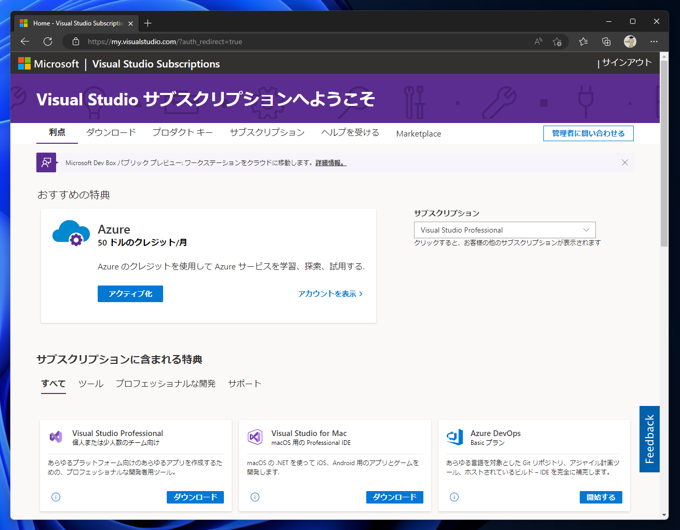Screen dimensions: 680x530
Task: Click the アカウントを表示 link
Action: [x=330, y=294]
